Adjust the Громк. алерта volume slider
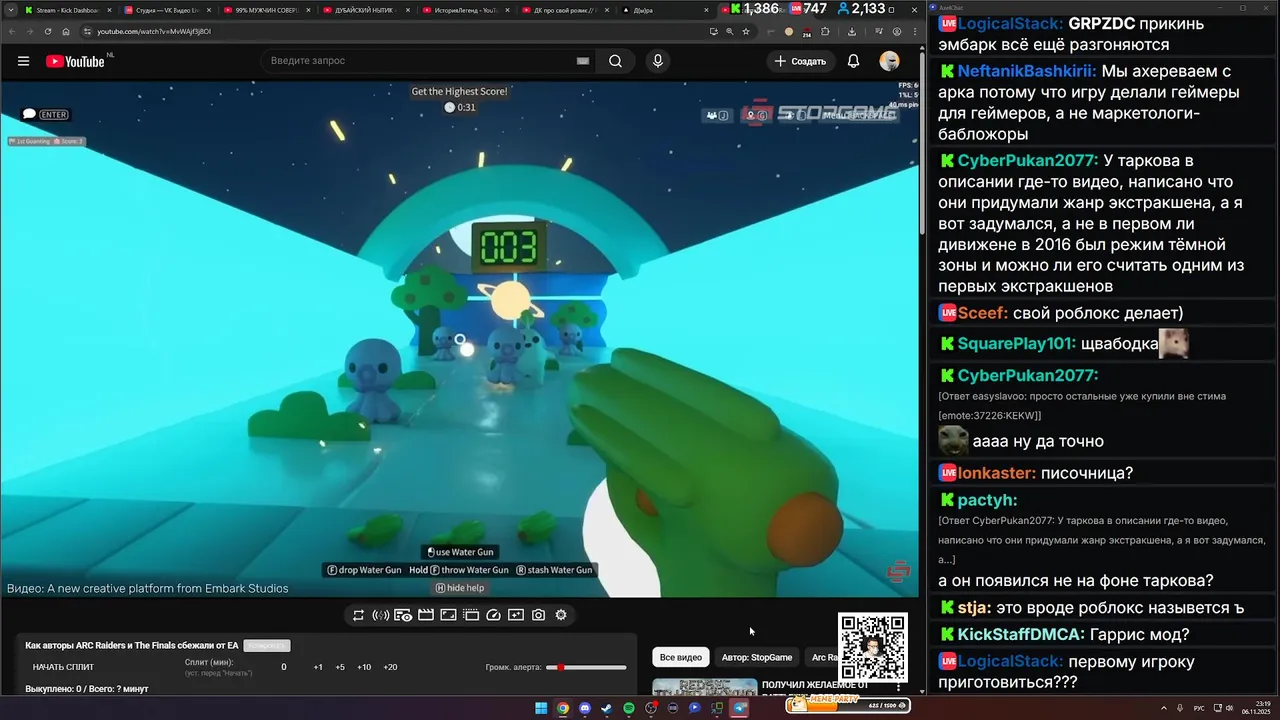 point(586,667)
